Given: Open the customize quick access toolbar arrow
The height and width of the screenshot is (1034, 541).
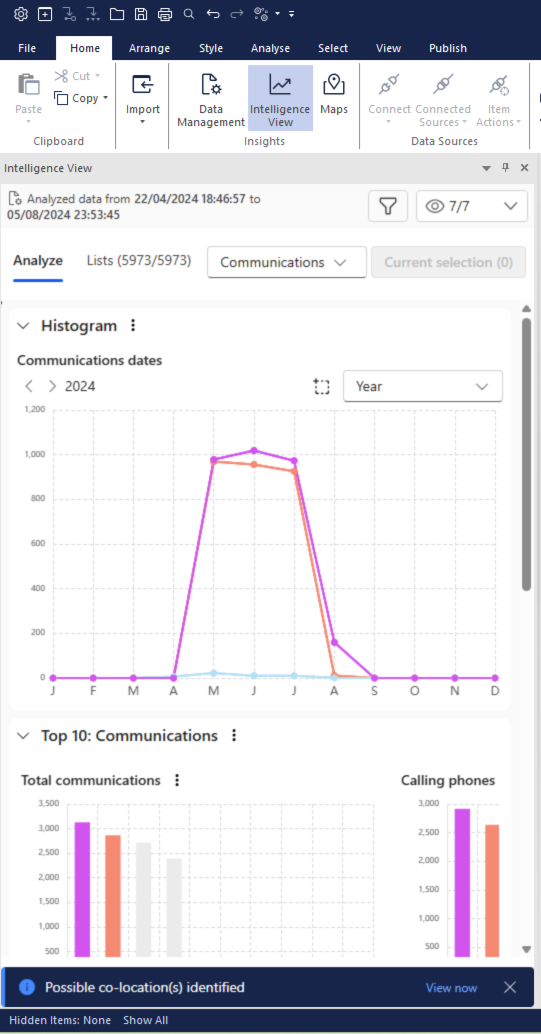Looking at the screenshot, I should [292, 14].
